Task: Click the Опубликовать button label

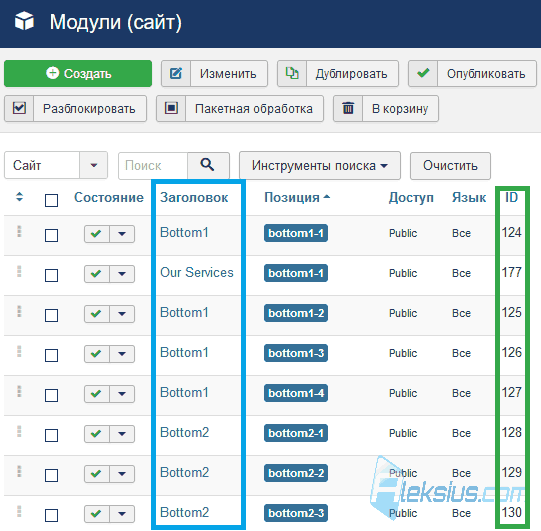Action: [x=486, y=74]
